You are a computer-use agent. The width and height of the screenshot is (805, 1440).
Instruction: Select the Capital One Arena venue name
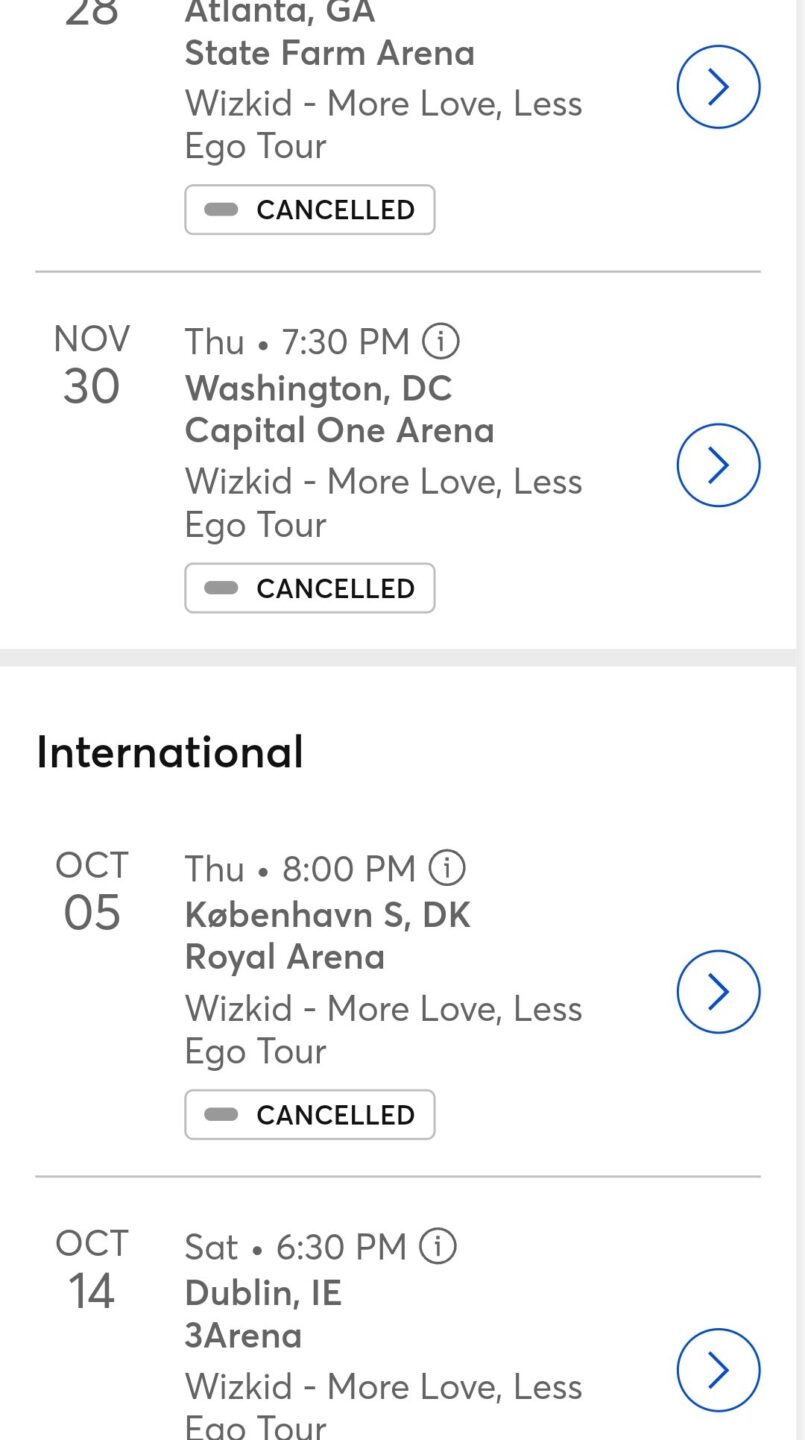[339, 431]
